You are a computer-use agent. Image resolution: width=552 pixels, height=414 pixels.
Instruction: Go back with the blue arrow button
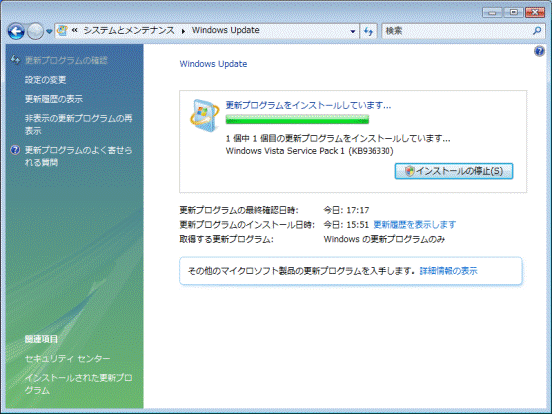click(16, 31)
